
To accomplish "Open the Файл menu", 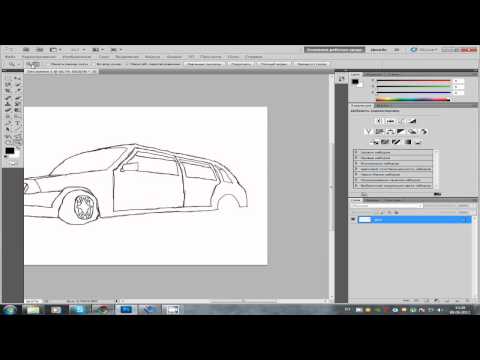I will (10, 57).
